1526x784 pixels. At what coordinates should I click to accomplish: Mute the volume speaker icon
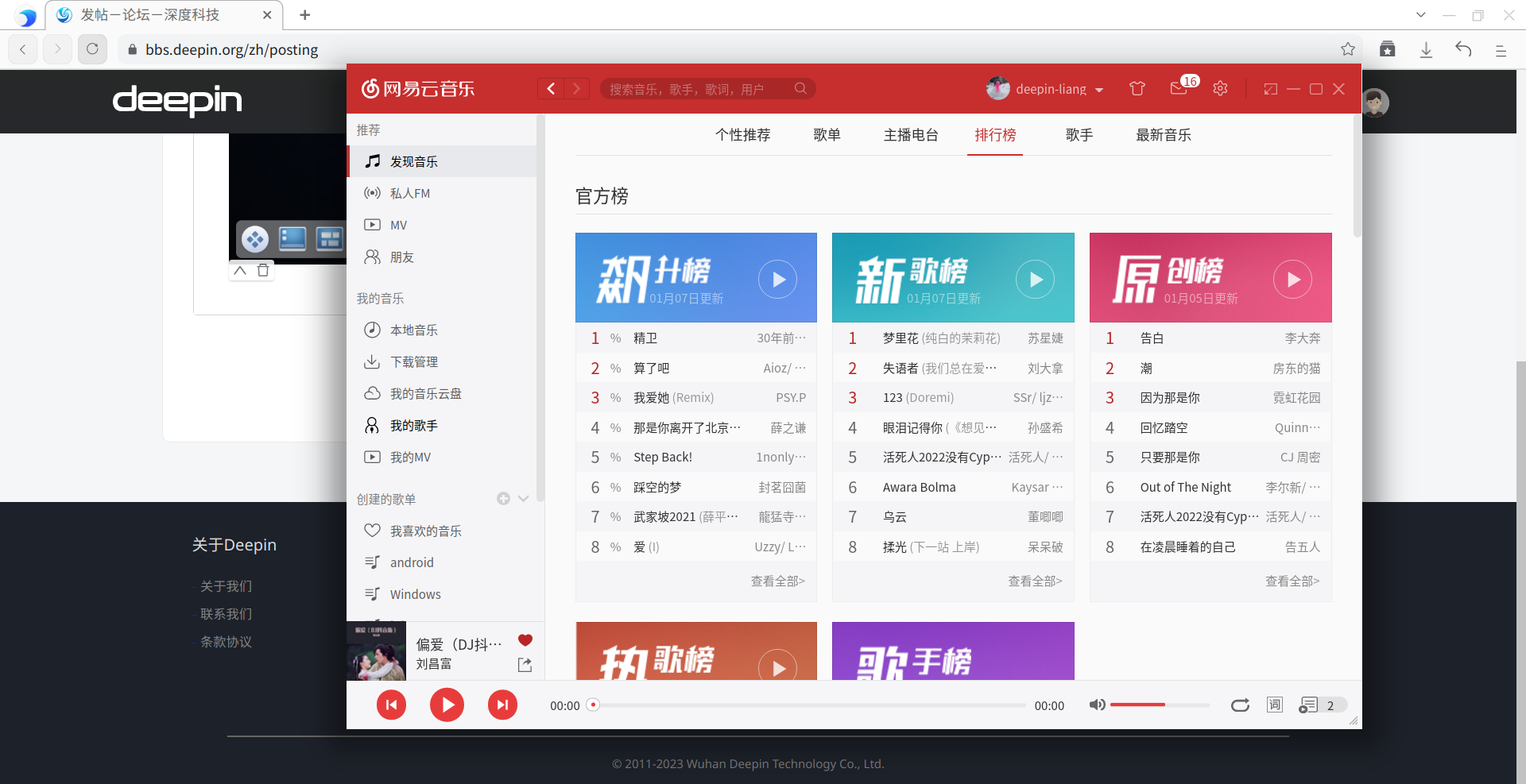click(1097, 705)
